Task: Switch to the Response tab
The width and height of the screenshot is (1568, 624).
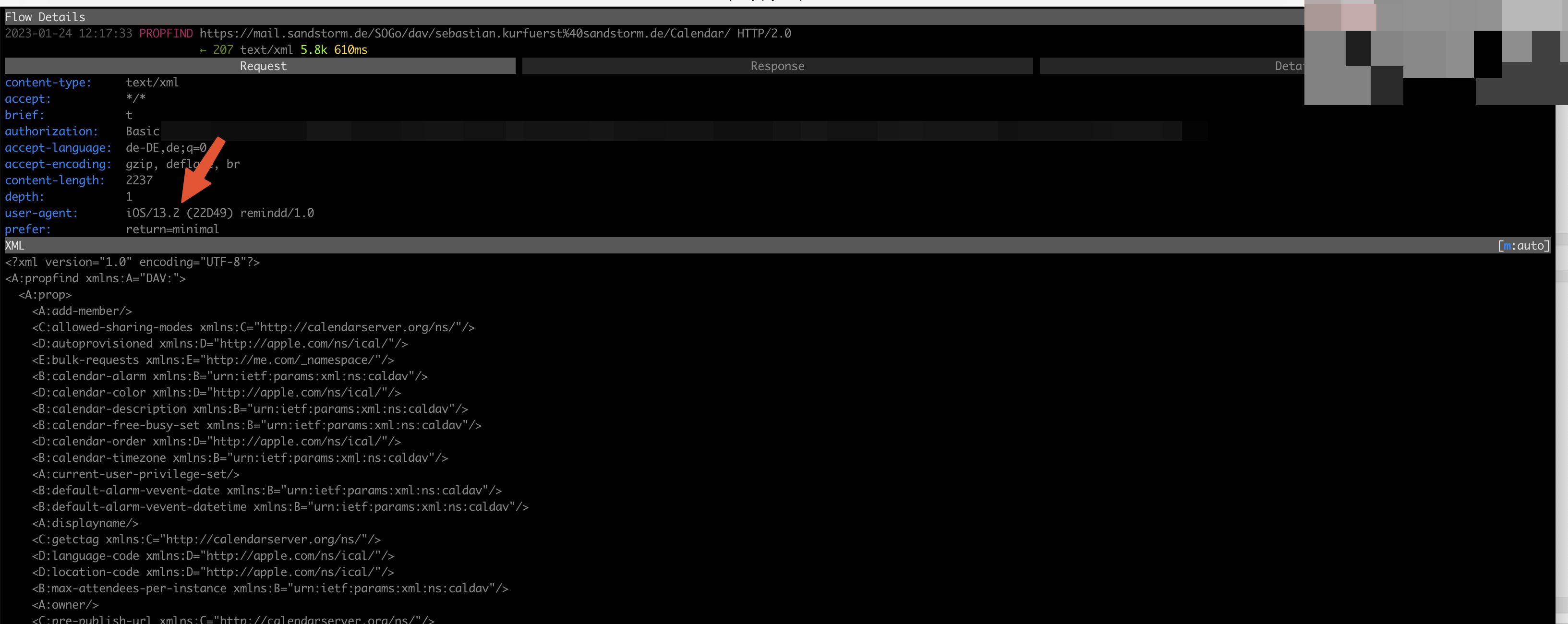Action: coord(777,66)
